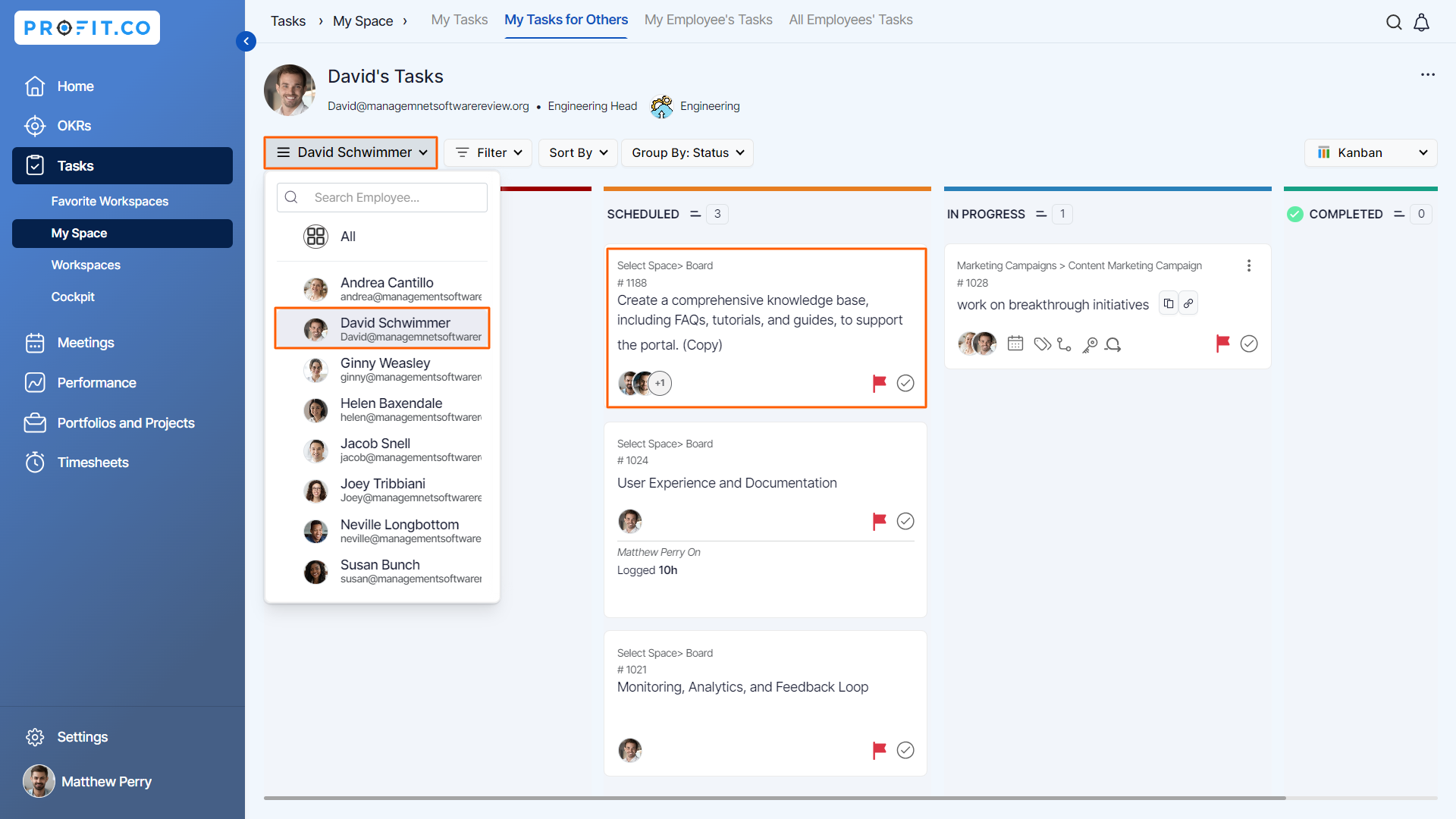
Task: Click the calendar icon on task 1028
Action: 1015,344
